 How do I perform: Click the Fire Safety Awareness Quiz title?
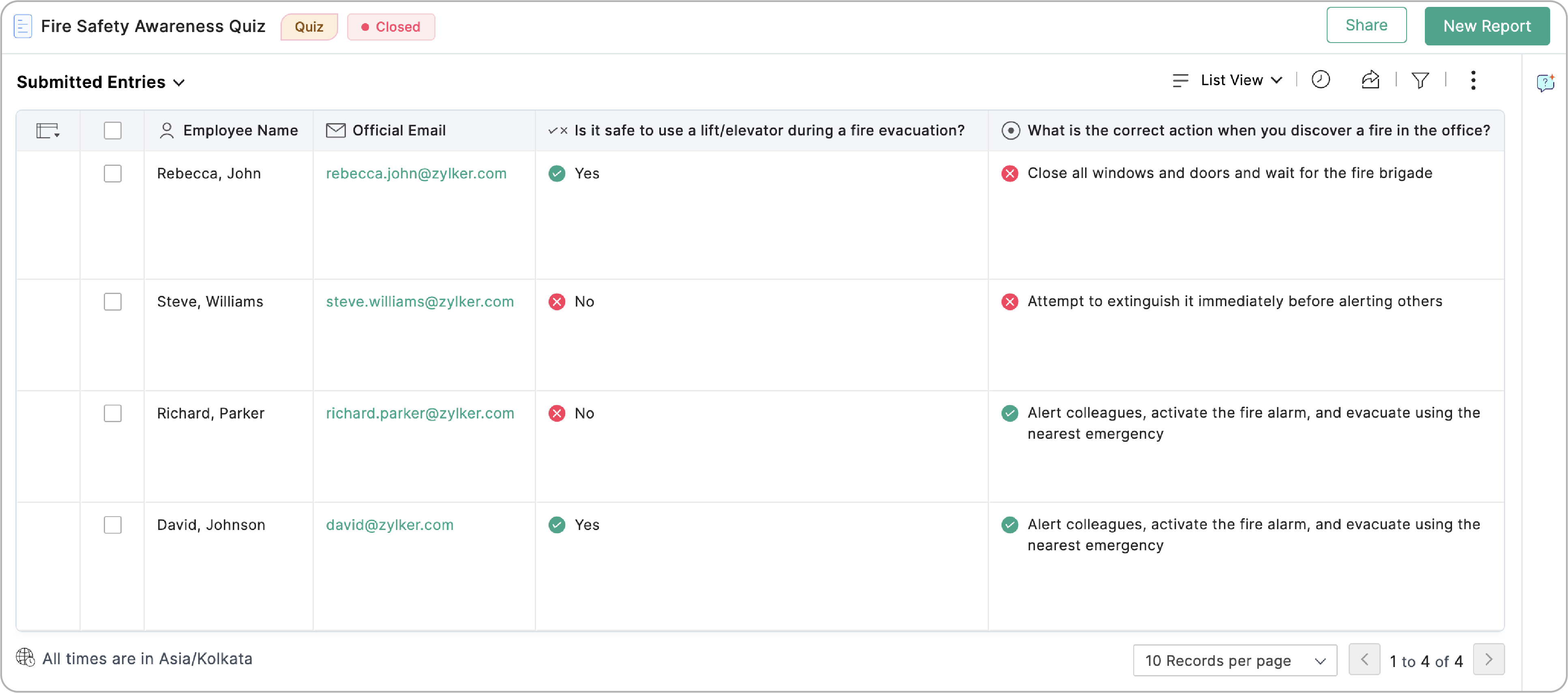click(153, 26)
